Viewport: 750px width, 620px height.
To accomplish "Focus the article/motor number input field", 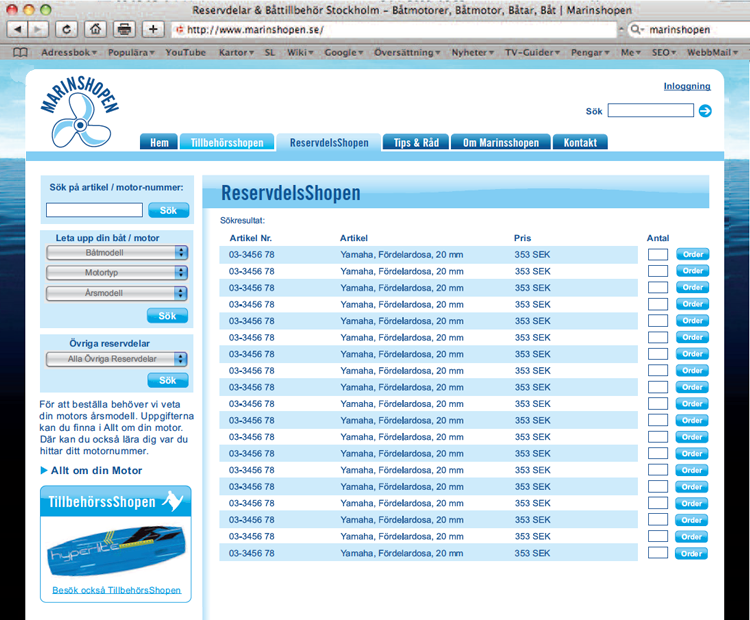I will click(94, 210).
